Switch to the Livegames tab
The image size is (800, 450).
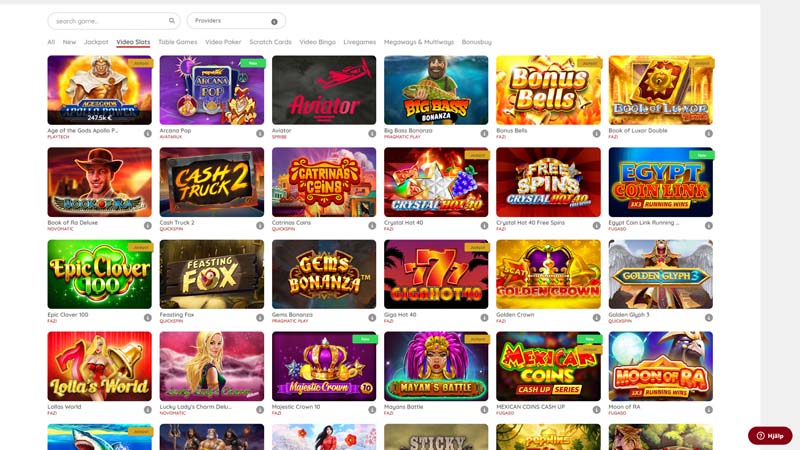click(x=360, y=42)
